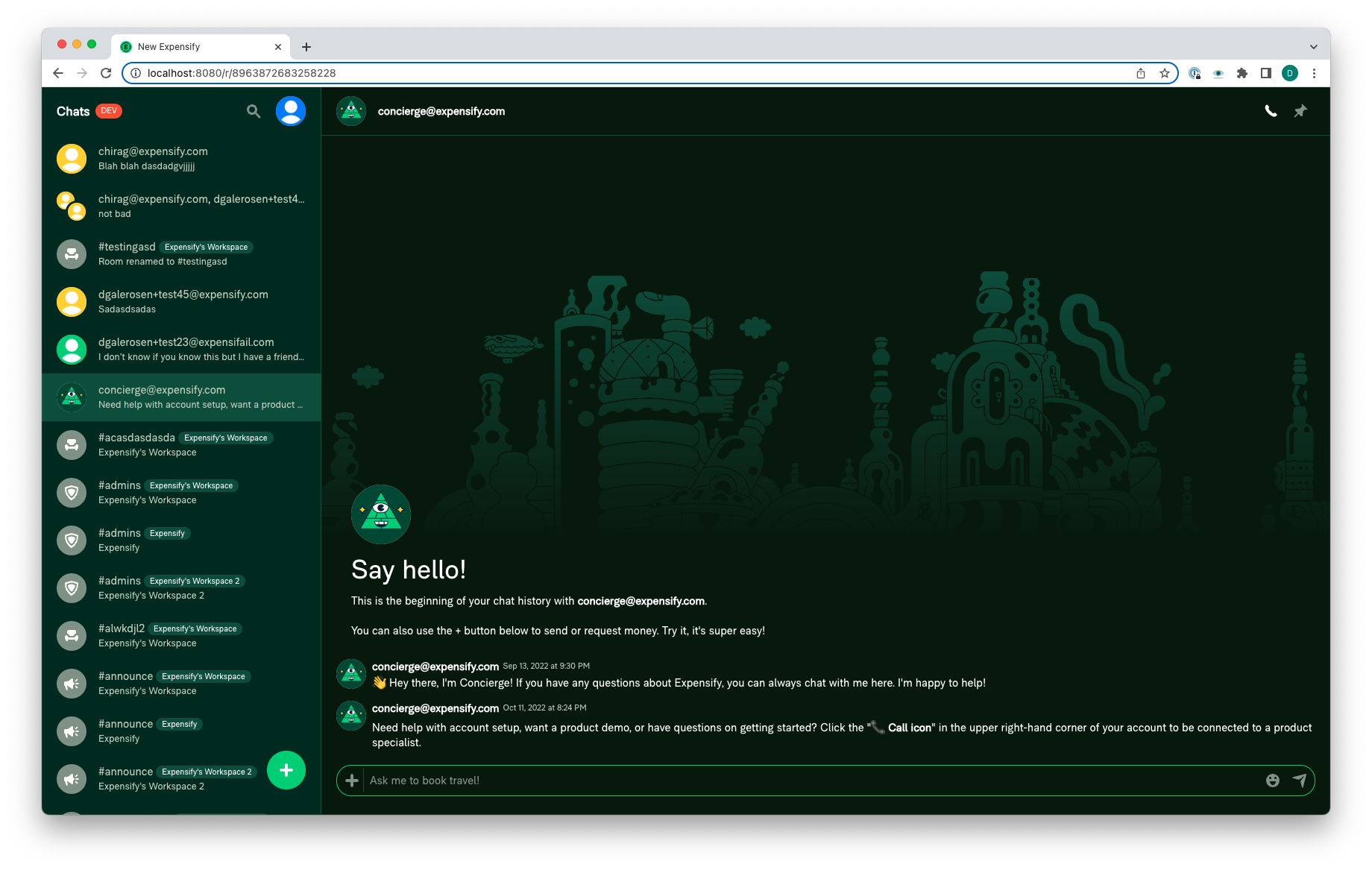Image resolution: width=1372 pixels, height=870 pixels.
Task: Open a new browser tab
Action: click(x=306, y=47)
